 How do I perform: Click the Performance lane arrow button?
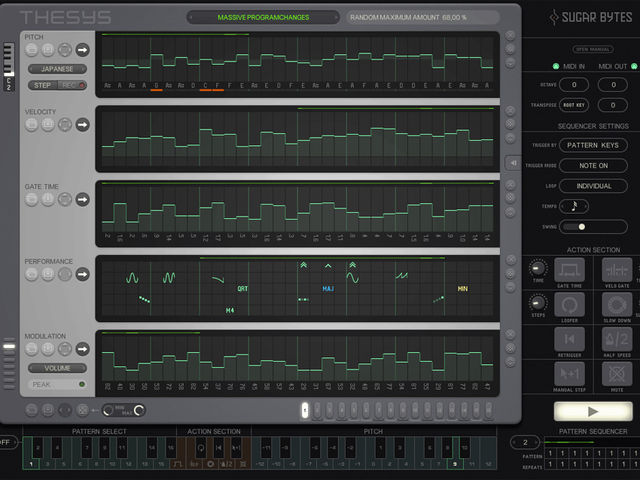[82, 274]
